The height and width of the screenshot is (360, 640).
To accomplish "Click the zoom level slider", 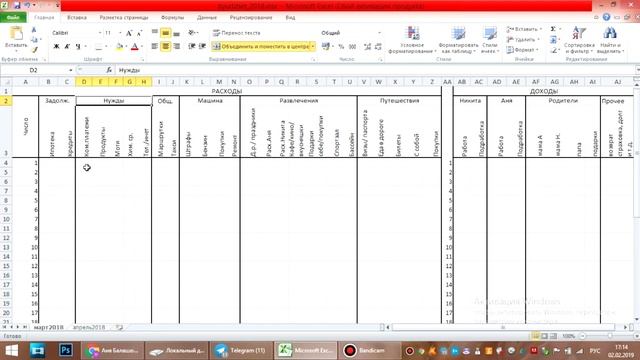I will [x=610, y=336].
